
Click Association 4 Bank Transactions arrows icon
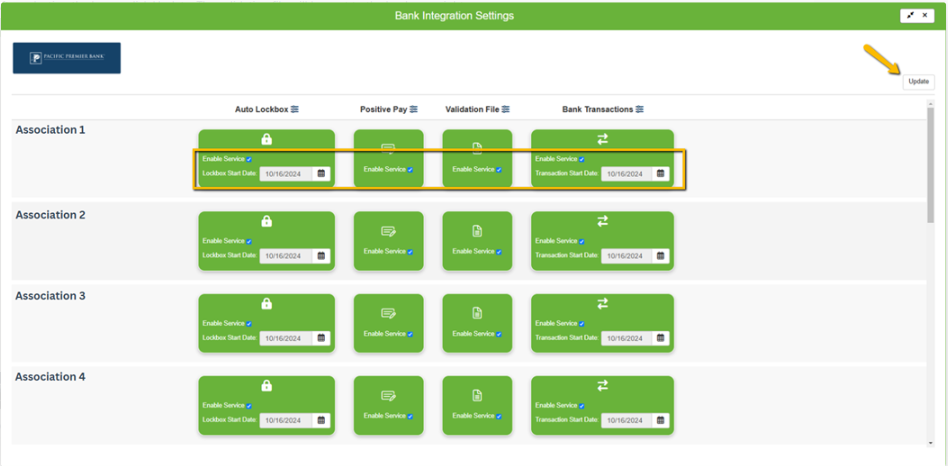tap(602, 385)
